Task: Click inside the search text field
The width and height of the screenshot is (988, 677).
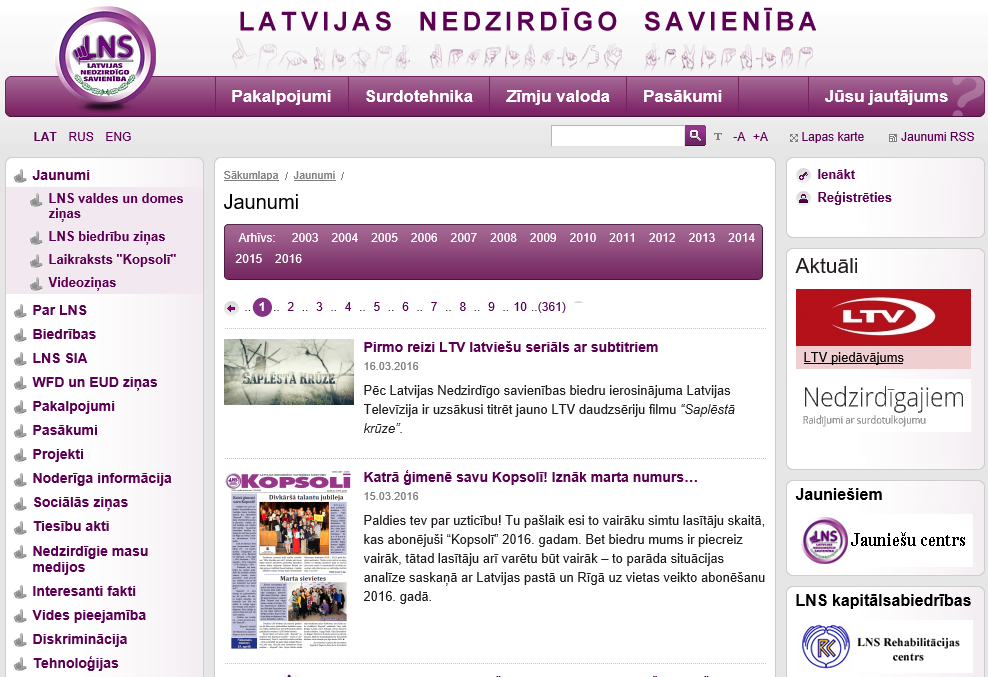Action: 617,136
